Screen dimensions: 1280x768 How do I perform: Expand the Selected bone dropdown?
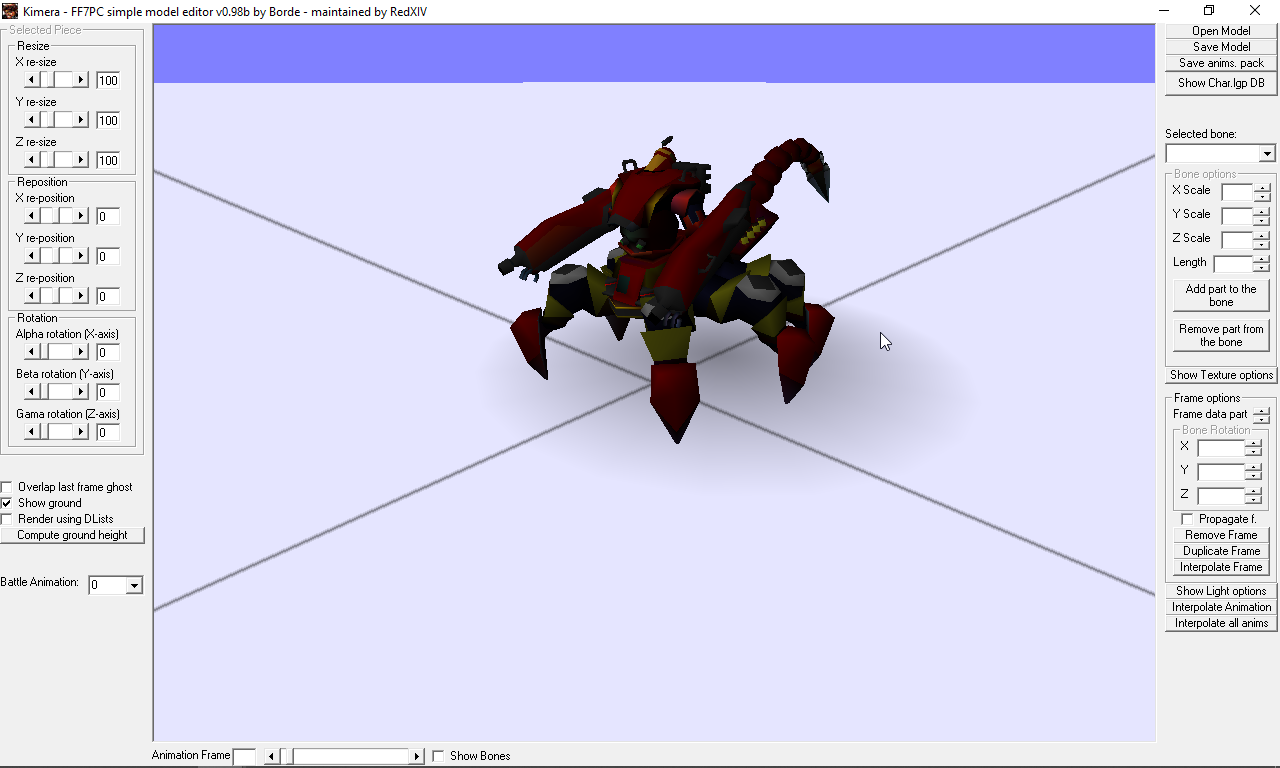coord(1267,154)
